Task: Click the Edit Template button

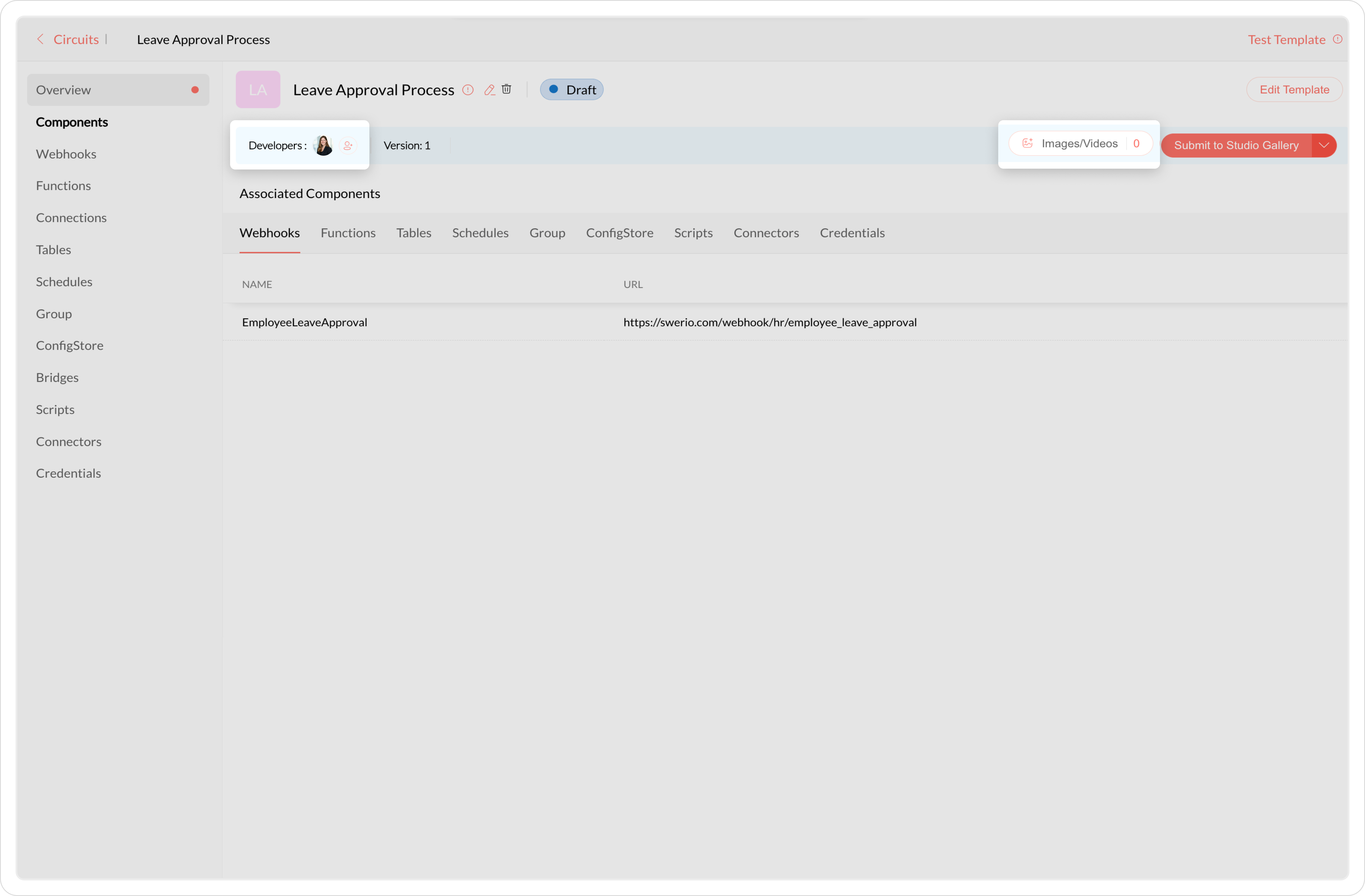Action: coord(1294,89)
